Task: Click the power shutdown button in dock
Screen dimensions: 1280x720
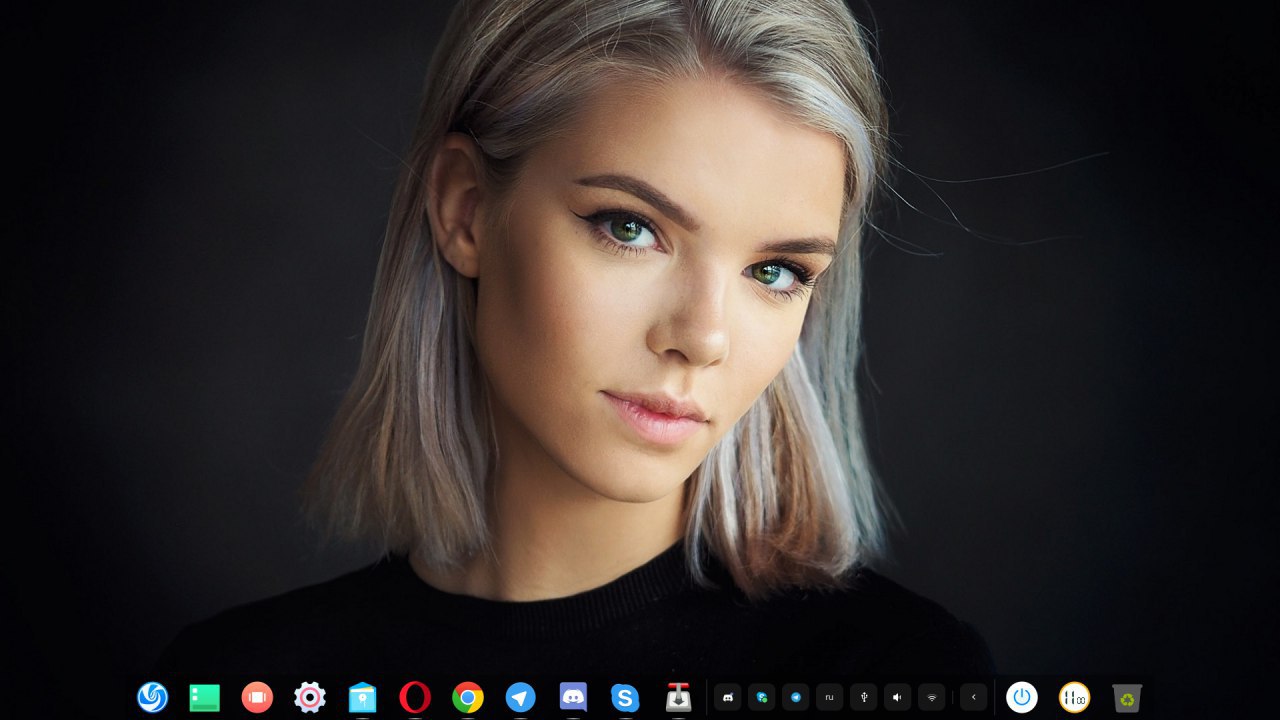Action: tap(1022, 697)
